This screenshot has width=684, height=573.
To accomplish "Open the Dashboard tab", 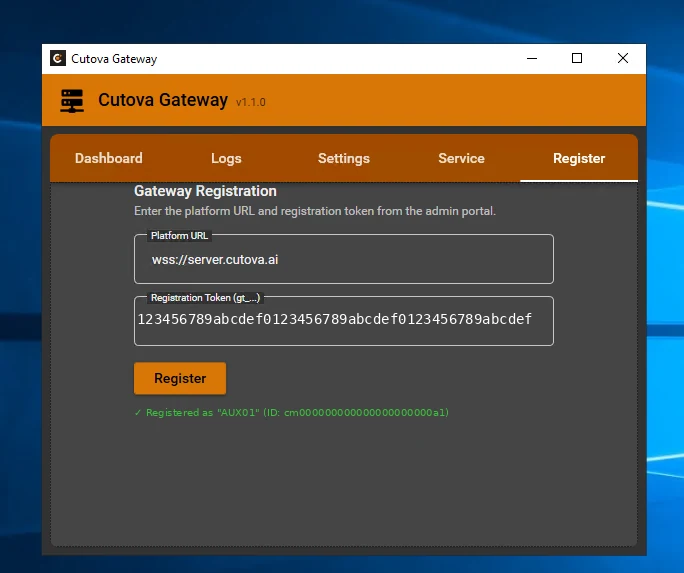I will [109, 158].
